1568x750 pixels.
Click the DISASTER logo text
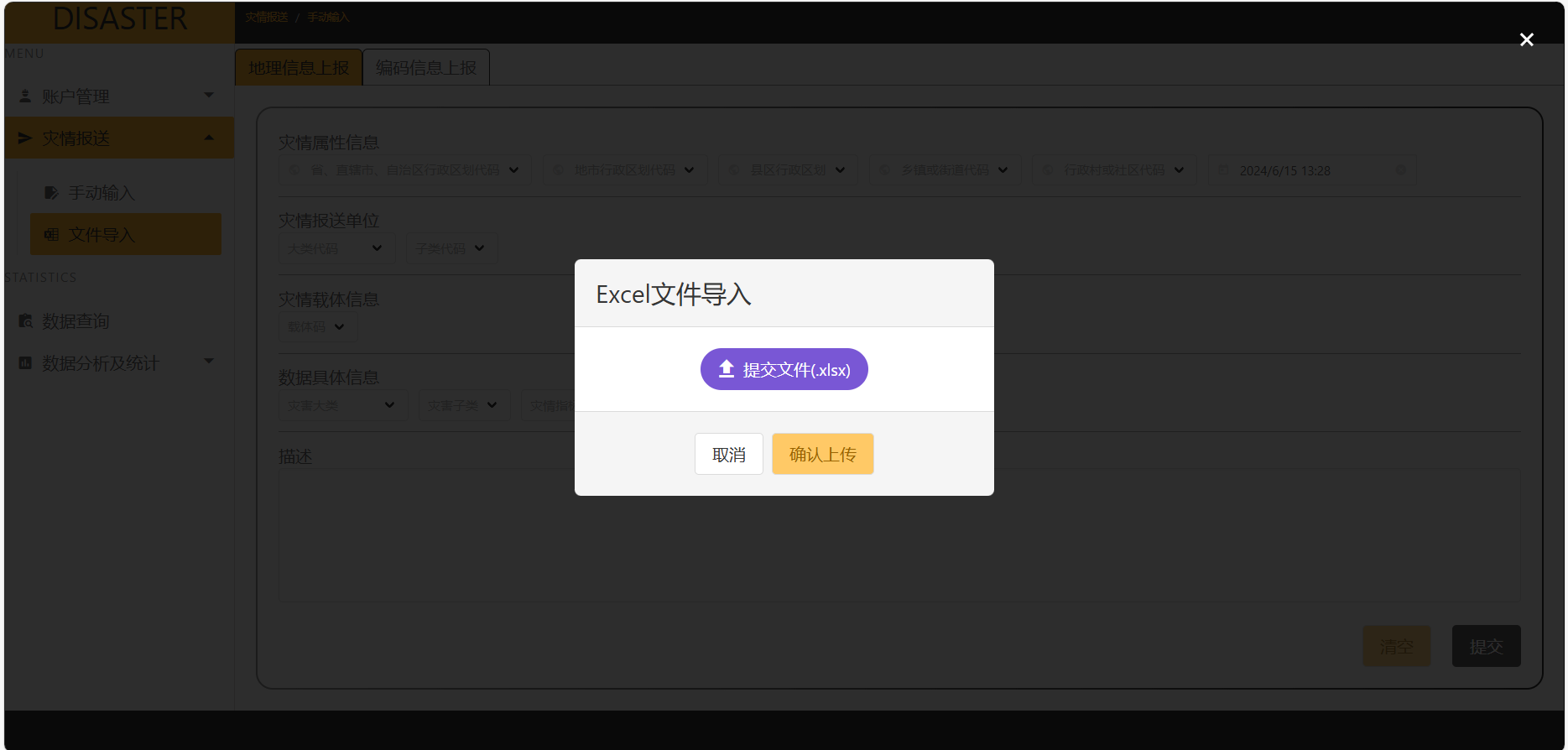[x=120, y=18]
